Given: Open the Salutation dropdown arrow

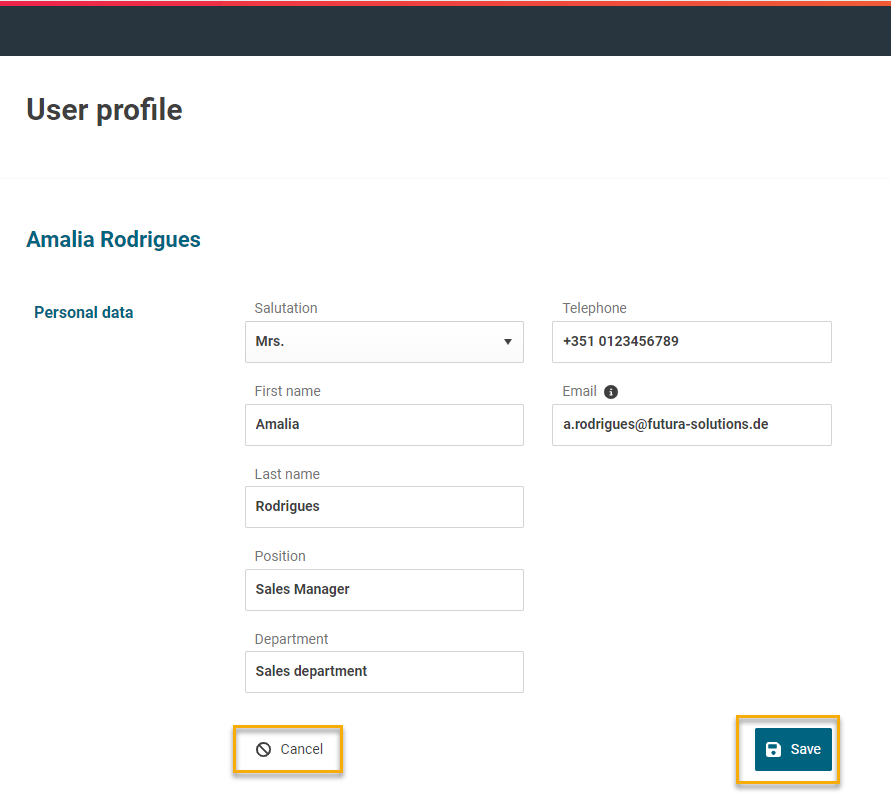Looking at the screenshot, I should 508,342.
